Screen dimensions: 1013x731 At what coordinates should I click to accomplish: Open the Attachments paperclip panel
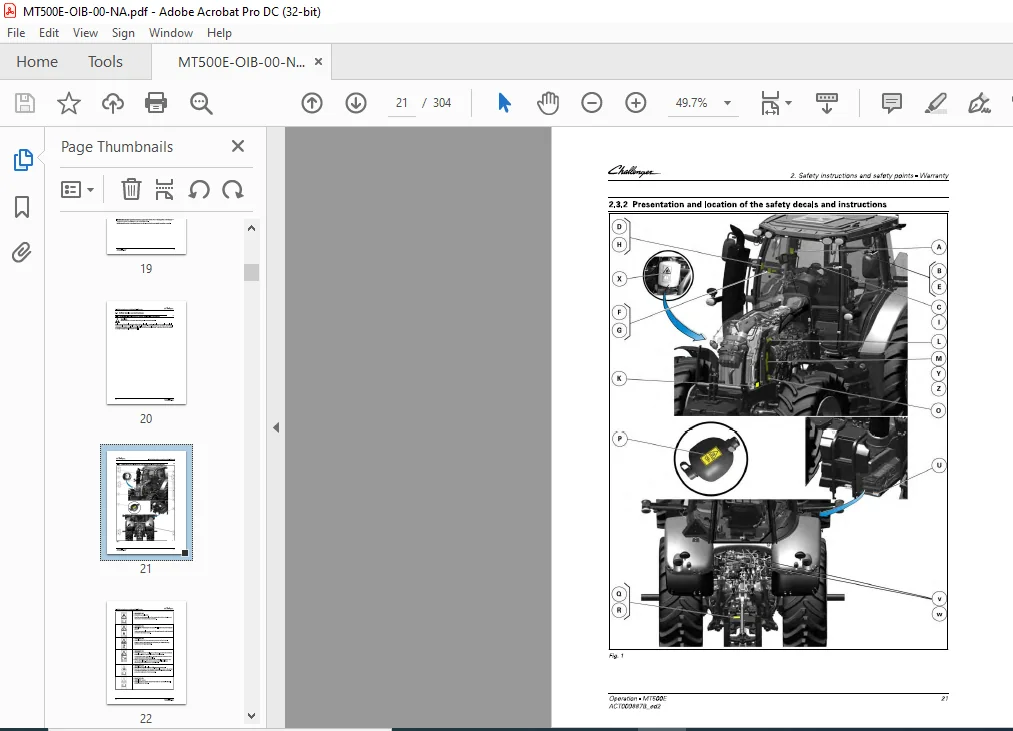21,252
